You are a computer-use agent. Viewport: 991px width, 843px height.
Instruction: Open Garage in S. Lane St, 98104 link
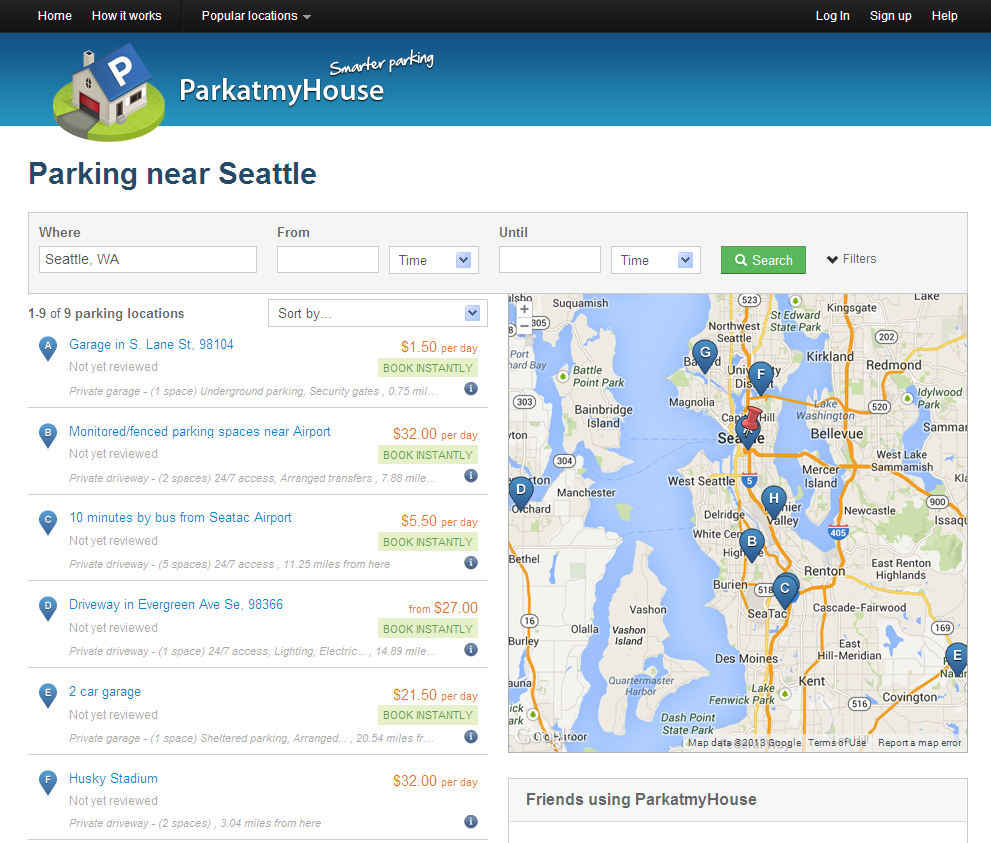click(151, 344)
